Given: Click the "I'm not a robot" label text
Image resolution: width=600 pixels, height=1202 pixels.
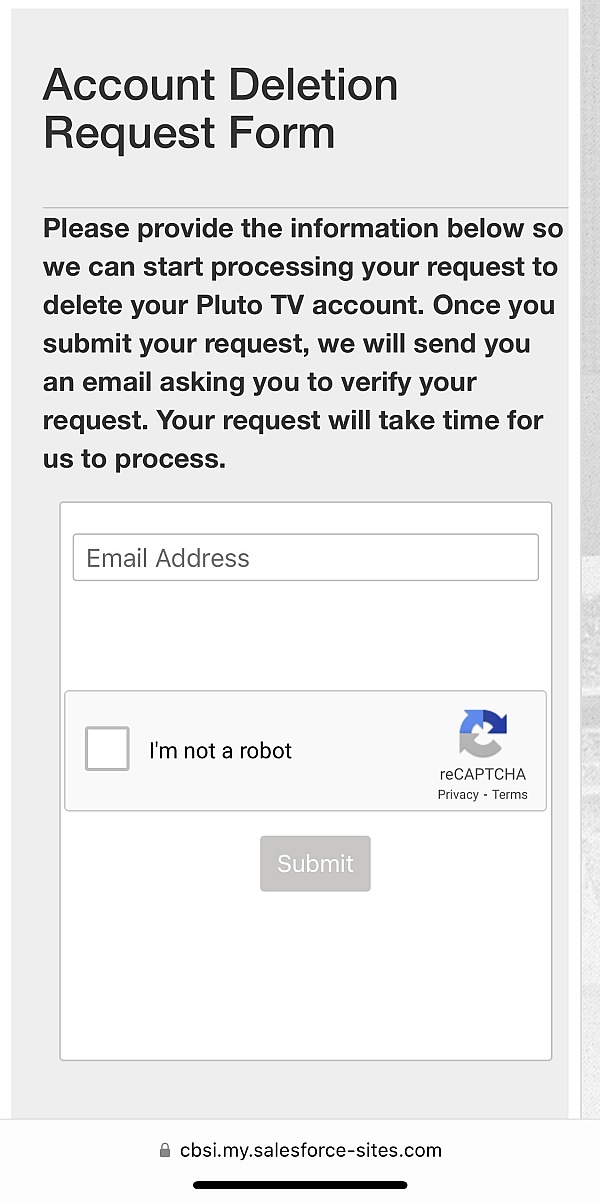Looking at the screenshot, I should pyautogui.click(x=220, y=751).
